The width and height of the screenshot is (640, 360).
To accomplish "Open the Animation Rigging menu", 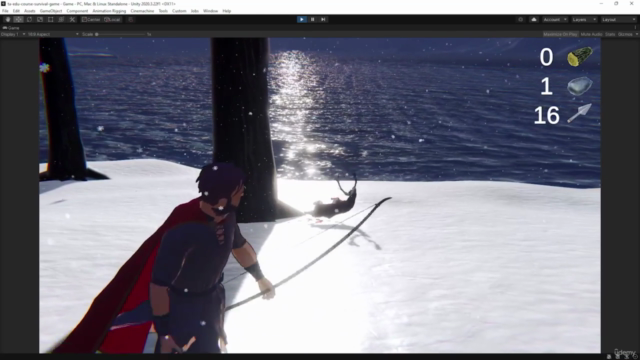I will 109,11.
